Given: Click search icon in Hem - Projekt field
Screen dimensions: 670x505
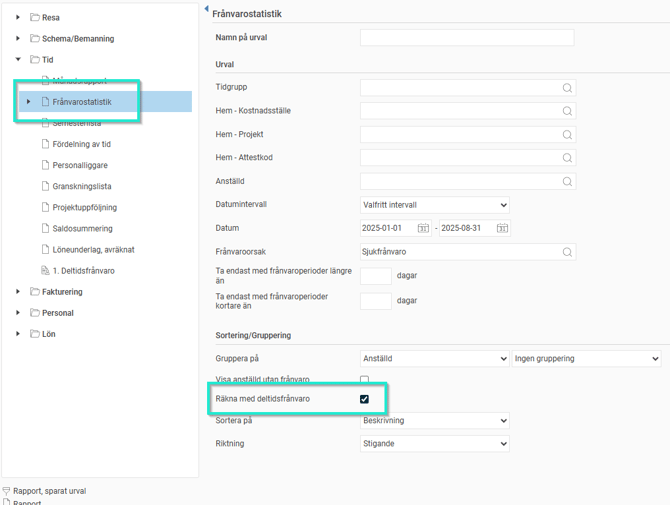Looking at the screenshot, I should tap(567, 135).
